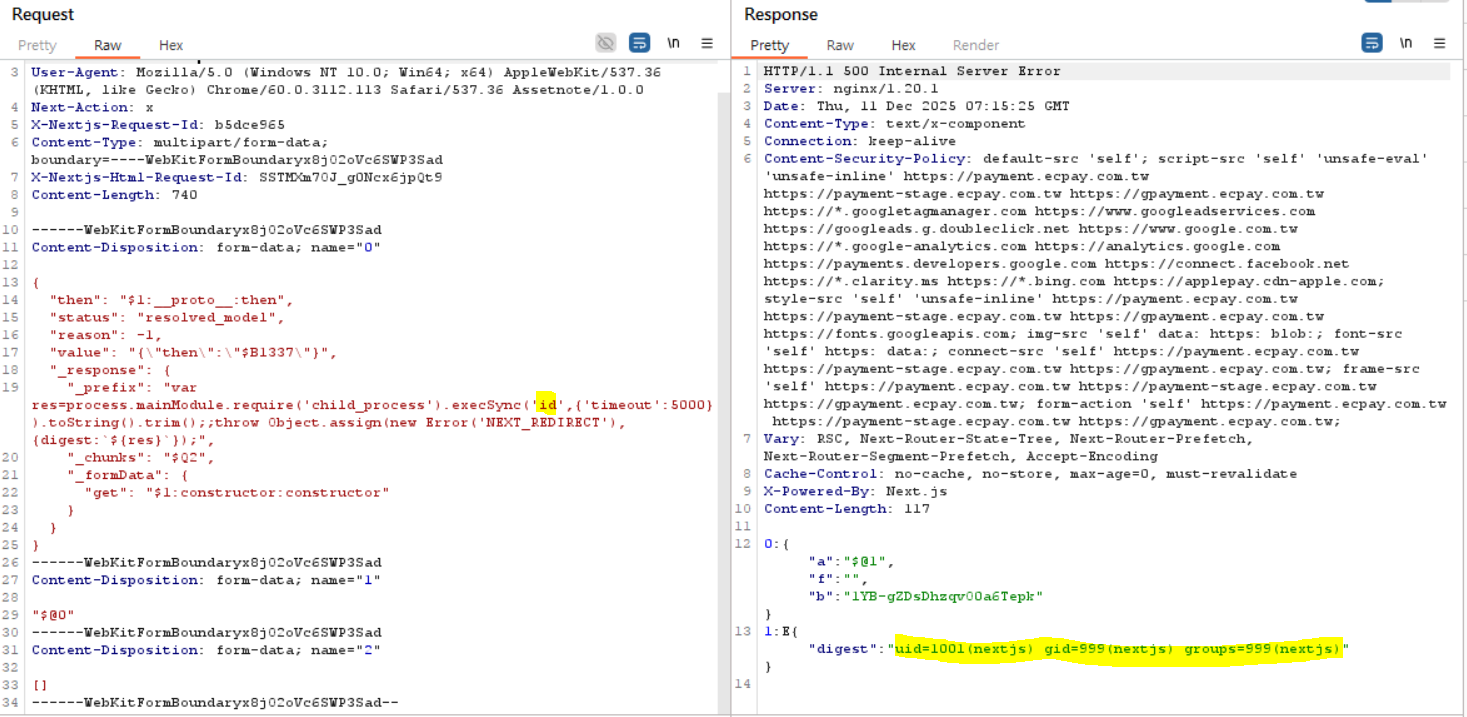The width and height of the screenshot is (1467, 717).
Task: Open the Hex tab in Response panel
Action: pos(903,45)
